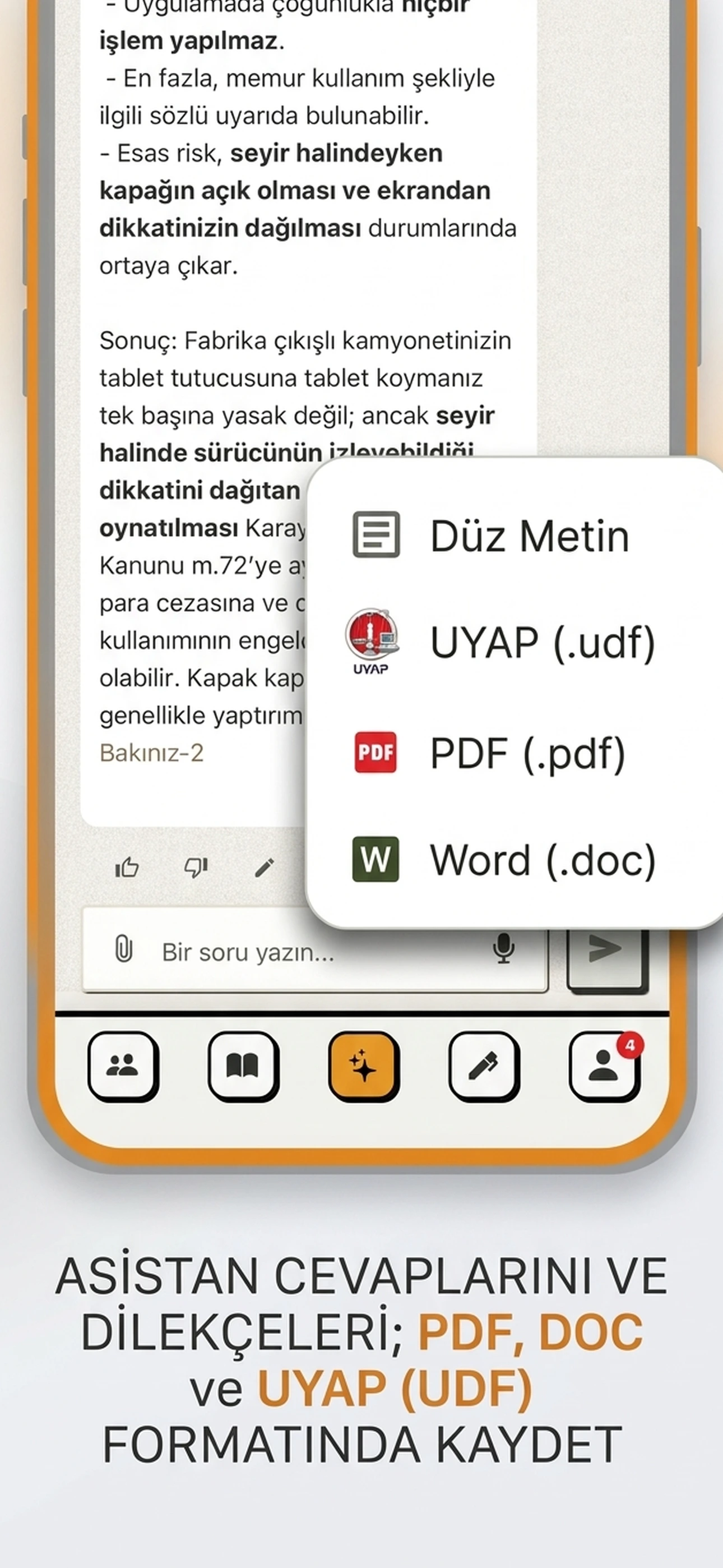The image size is (723, 1568).
Task: Click the plain text document icon
Action: [376, 535]
